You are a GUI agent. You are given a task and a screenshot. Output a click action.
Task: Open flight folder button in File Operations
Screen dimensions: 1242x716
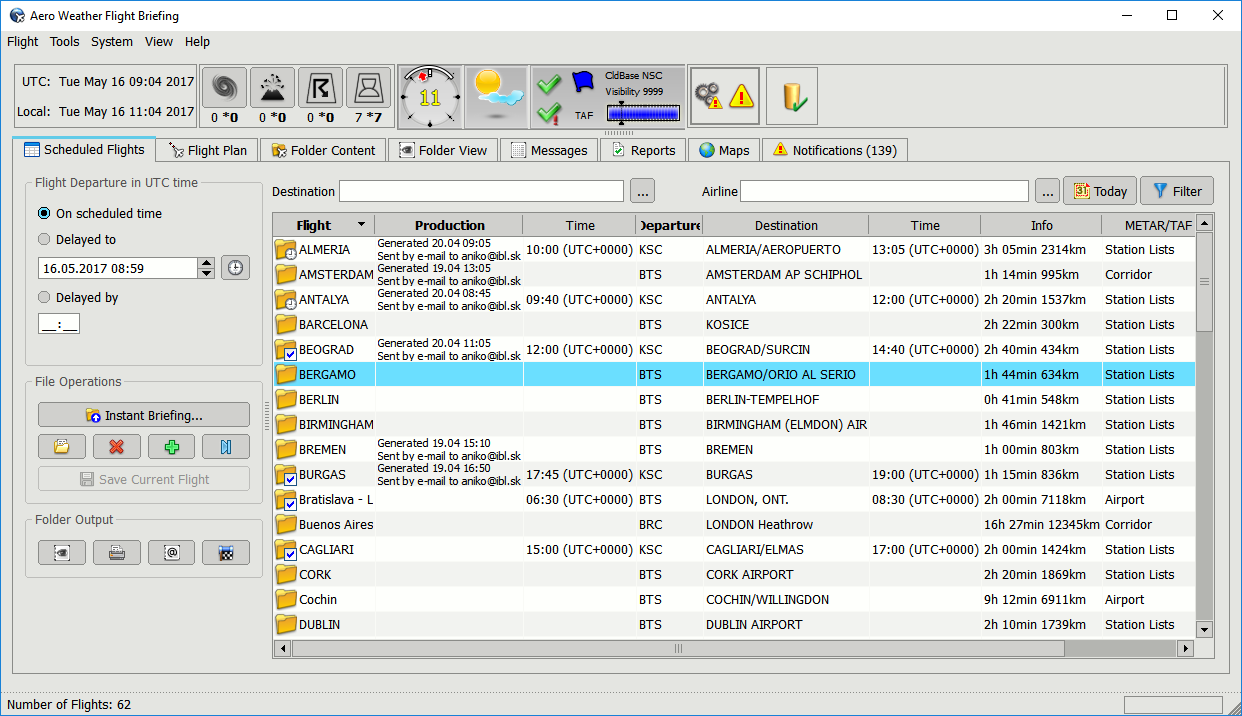point(62,447)
